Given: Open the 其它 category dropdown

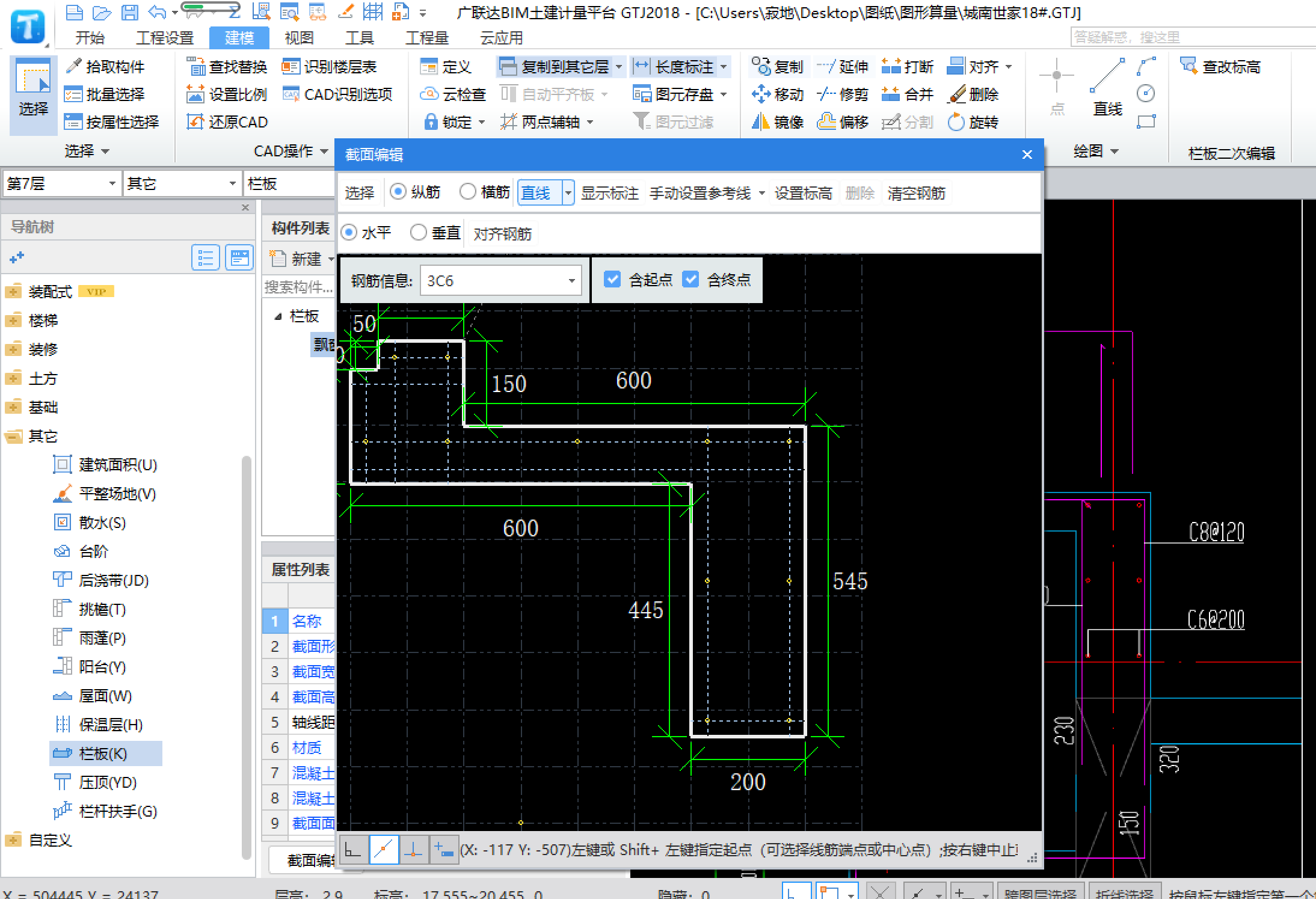Looking at the screenshot, I should click(x=182, y=183).
